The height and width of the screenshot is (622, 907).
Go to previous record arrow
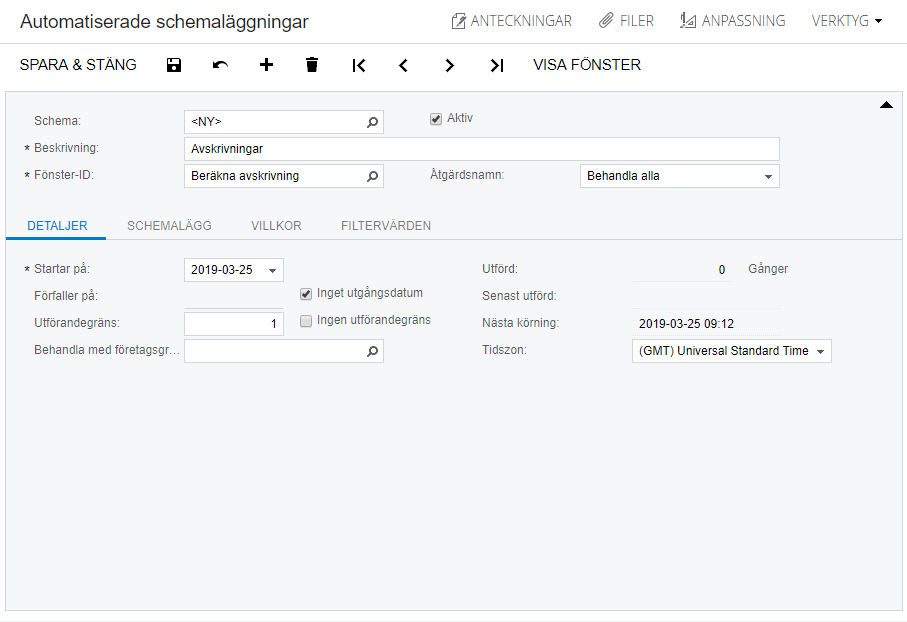[404, 65]
